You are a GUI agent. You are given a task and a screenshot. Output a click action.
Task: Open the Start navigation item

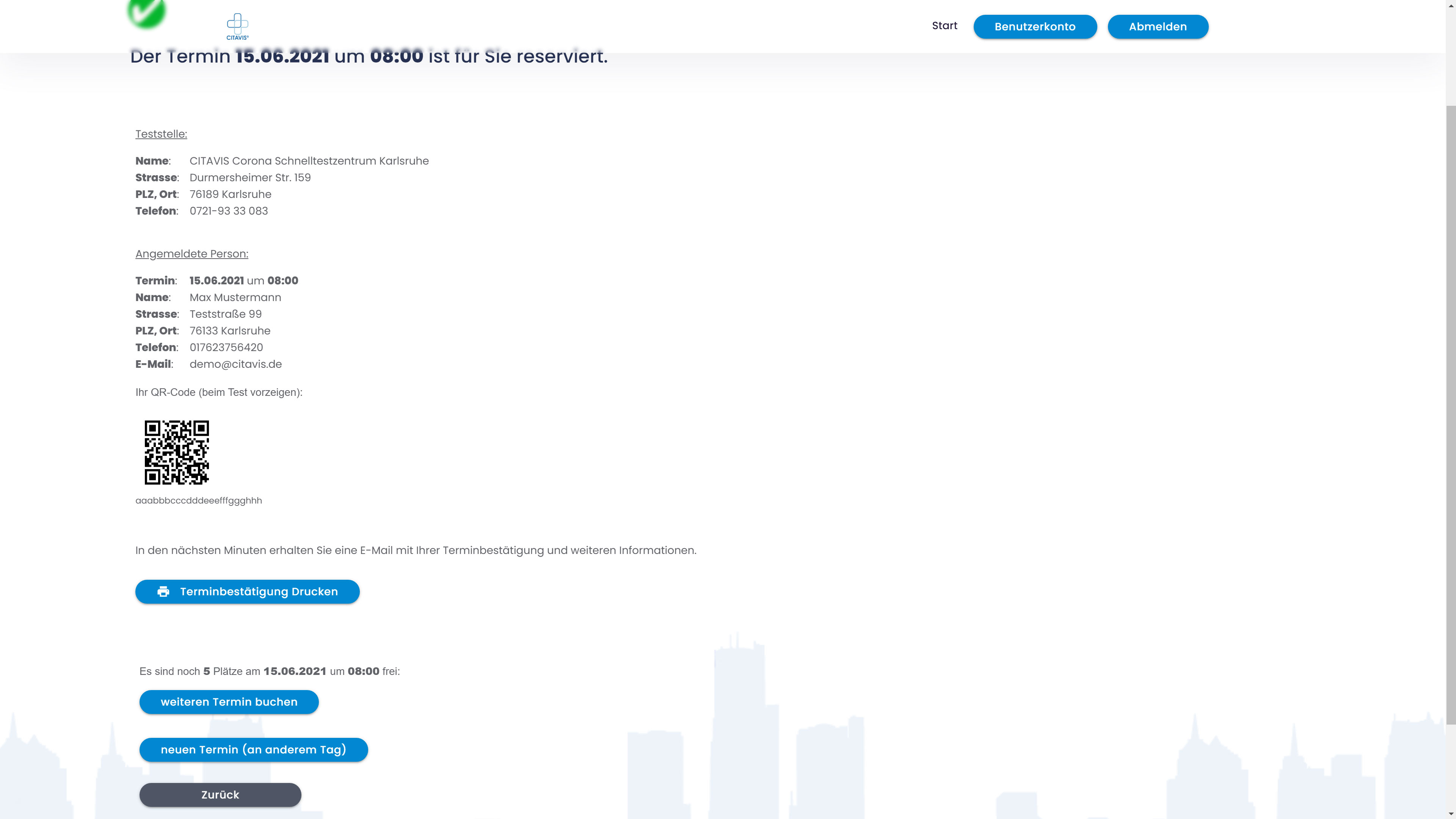point(944,26)
